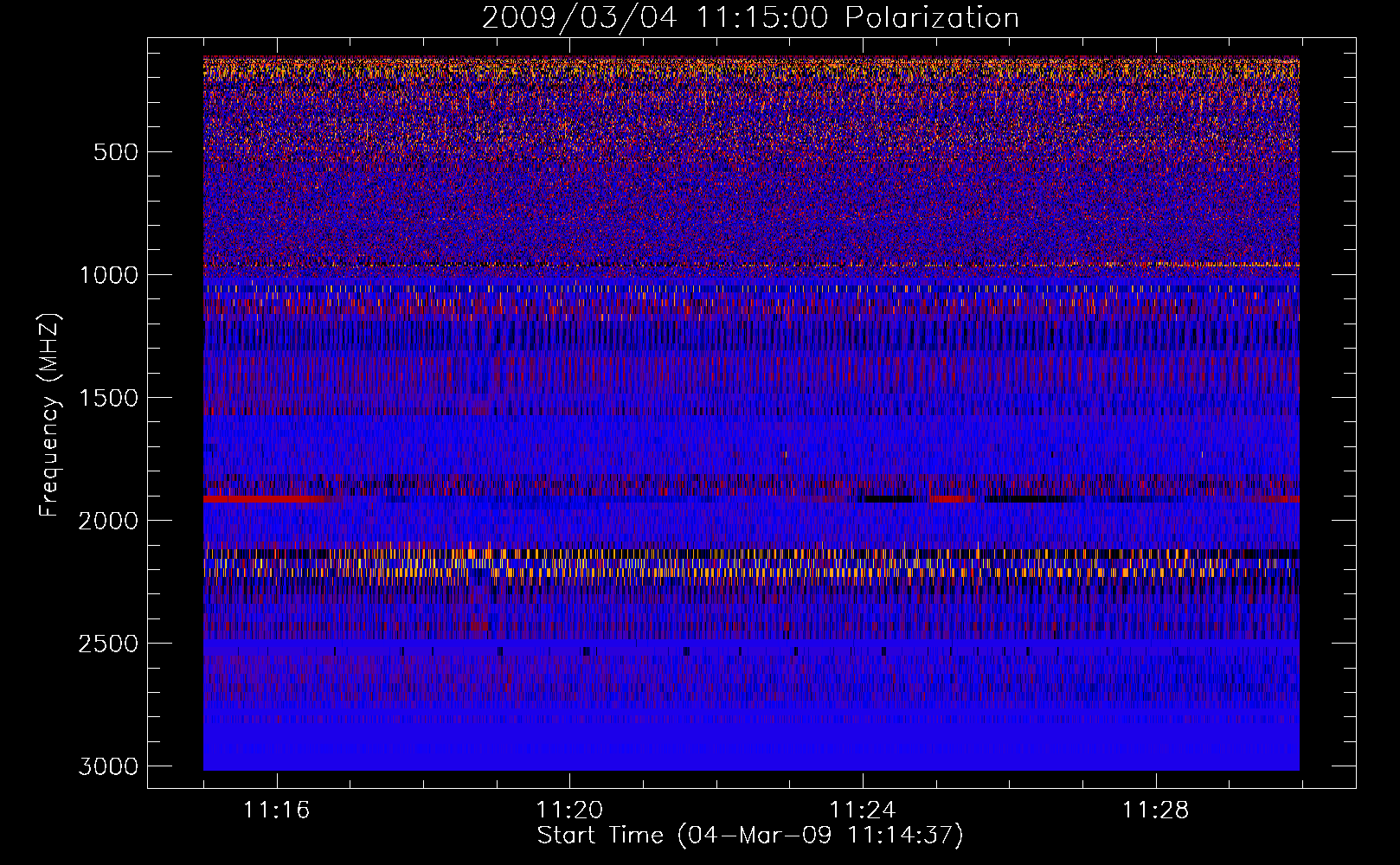Click the plot title '2009/03/04 11:15:00 Polarization'

tap(750, 17)
